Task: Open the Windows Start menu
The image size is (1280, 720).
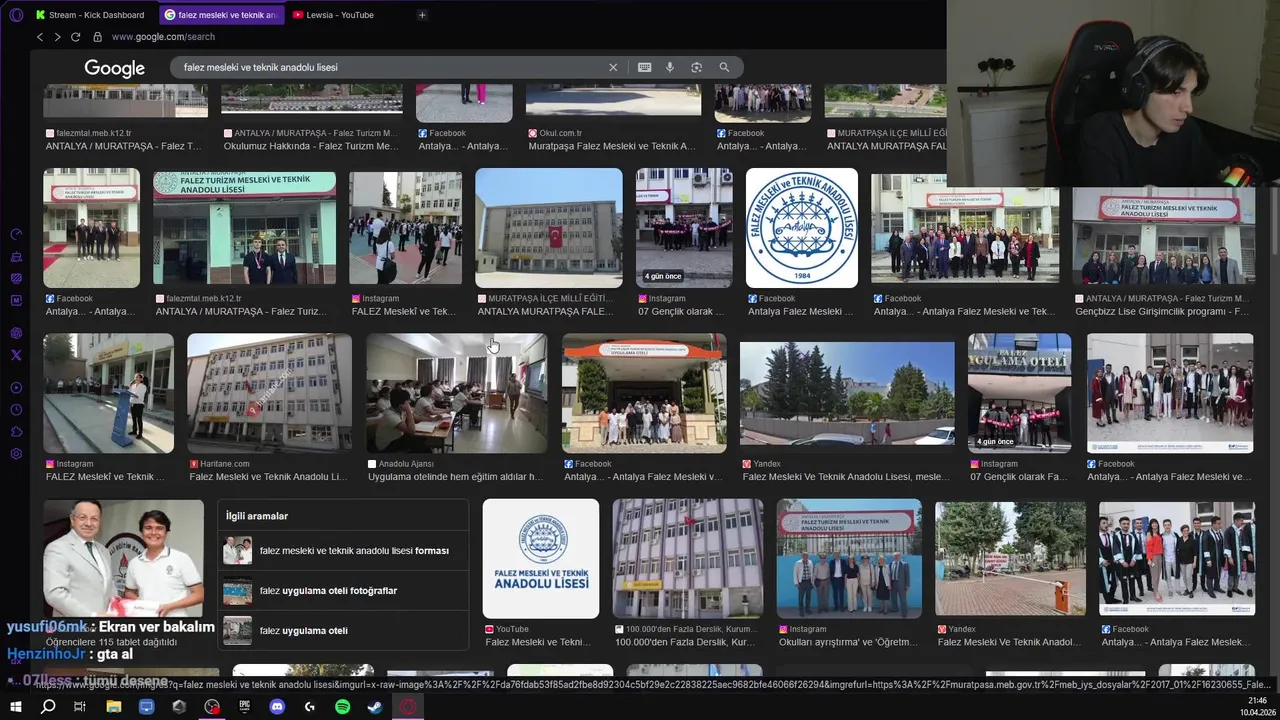Action: point(16,706)
